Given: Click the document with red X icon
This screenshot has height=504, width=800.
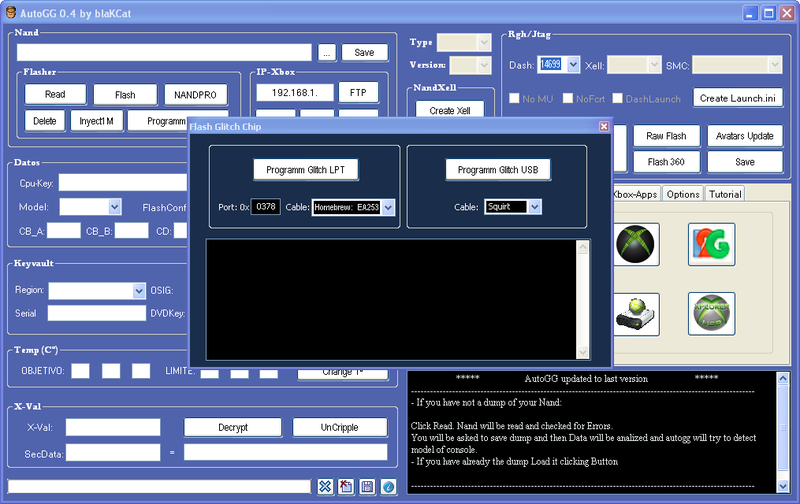Looking at the screenshot, I should click(346, 487).
